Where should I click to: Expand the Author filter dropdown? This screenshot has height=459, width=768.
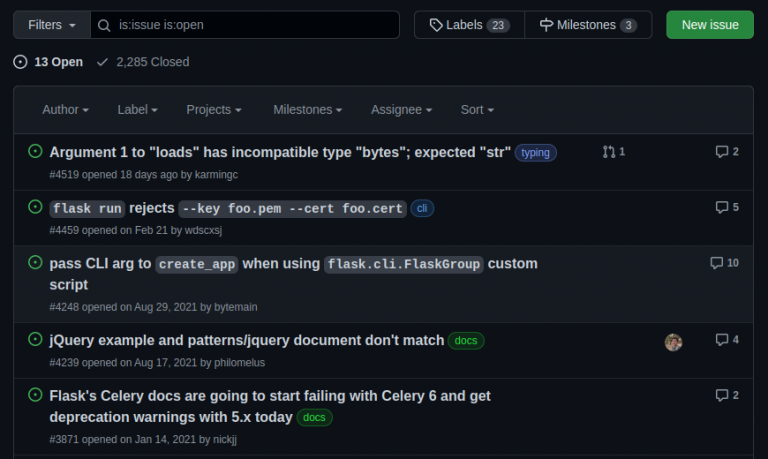(65, 110)
